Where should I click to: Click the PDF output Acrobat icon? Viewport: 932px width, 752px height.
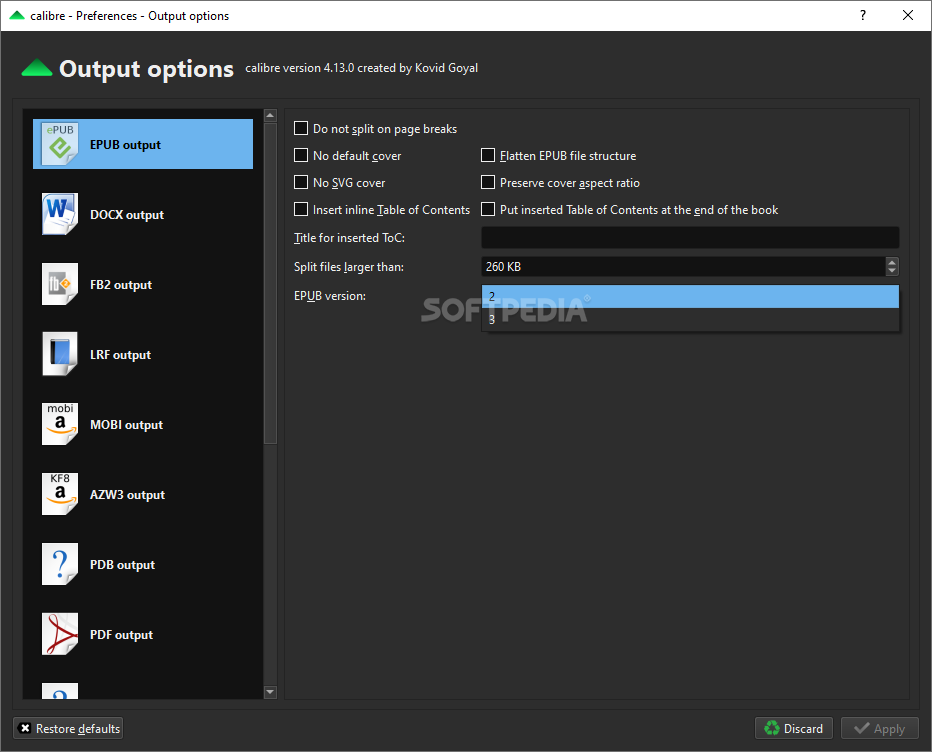point(60,634)
